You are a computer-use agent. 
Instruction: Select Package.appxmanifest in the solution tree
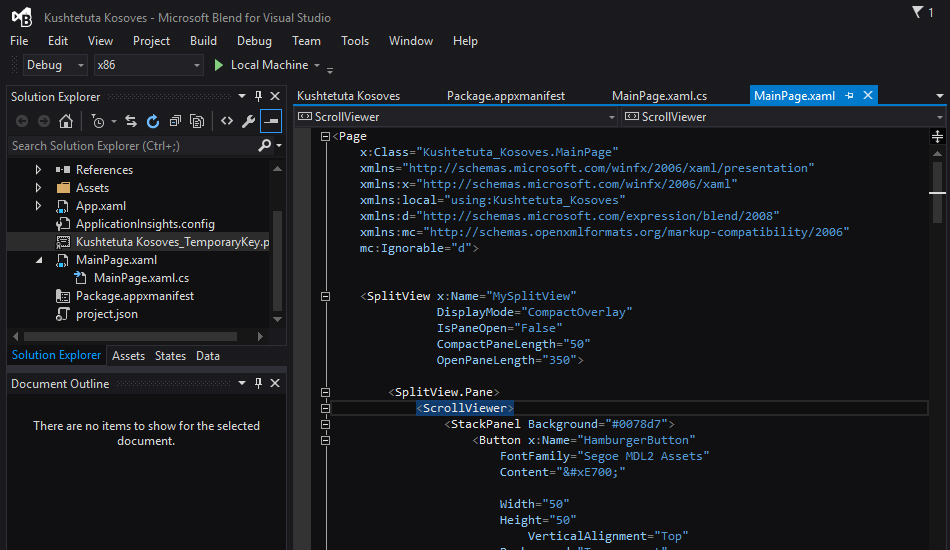click(x=135, y=296)
